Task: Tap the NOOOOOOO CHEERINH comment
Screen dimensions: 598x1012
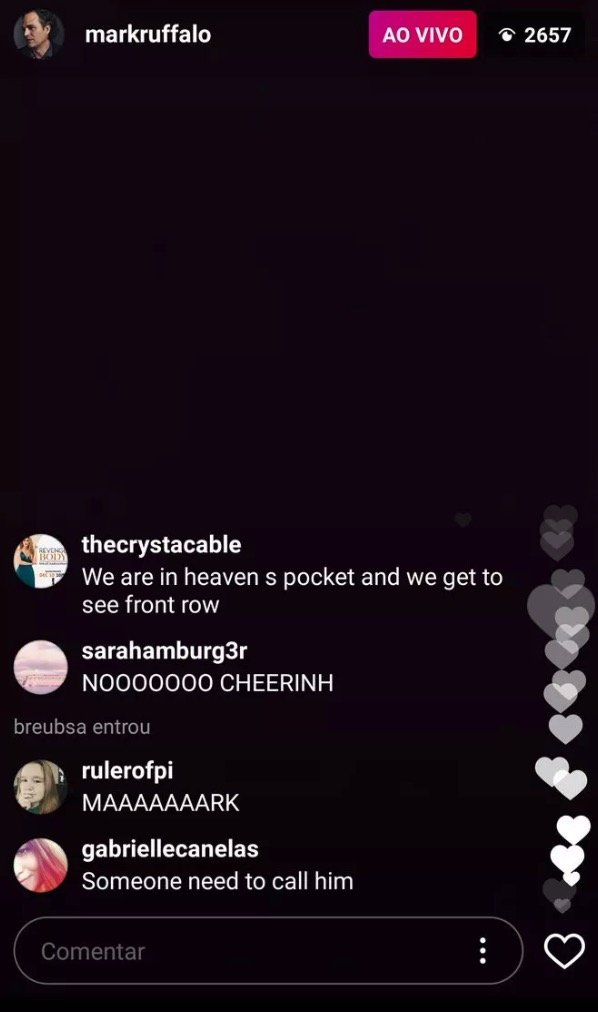Action: pyautogui.click(x=208, y=683)
